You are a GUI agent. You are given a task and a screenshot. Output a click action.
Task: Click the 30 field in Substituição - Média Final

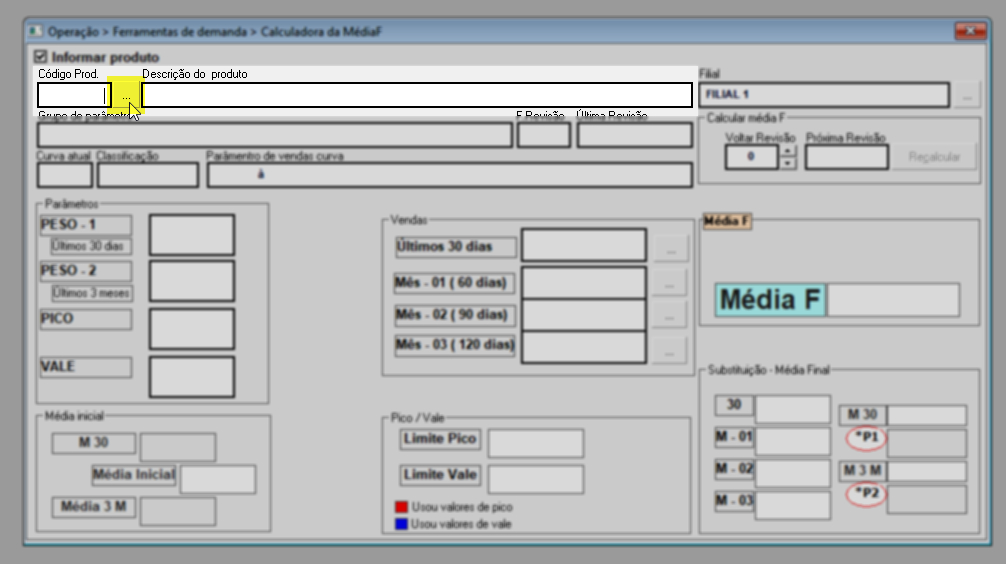[x=793, y=409]
